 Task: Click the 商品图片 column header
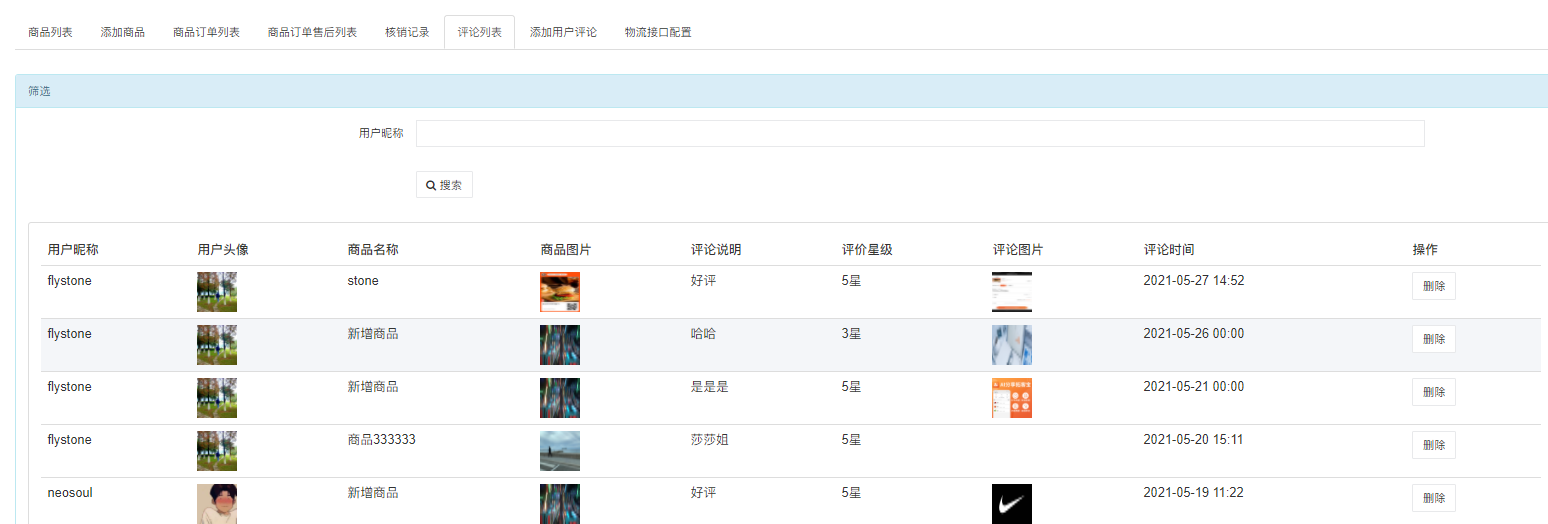(x=566, y=250)
